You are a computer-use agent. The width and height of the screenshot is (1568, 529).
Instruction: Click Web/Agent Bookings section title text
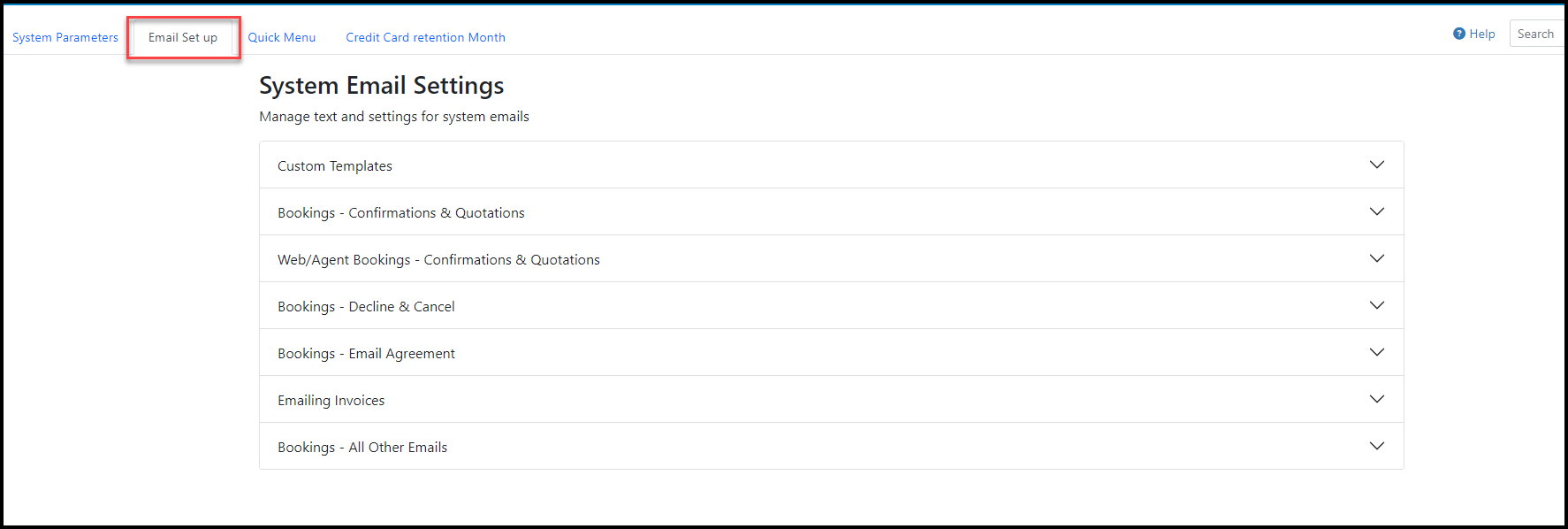(x=438, y=259)
